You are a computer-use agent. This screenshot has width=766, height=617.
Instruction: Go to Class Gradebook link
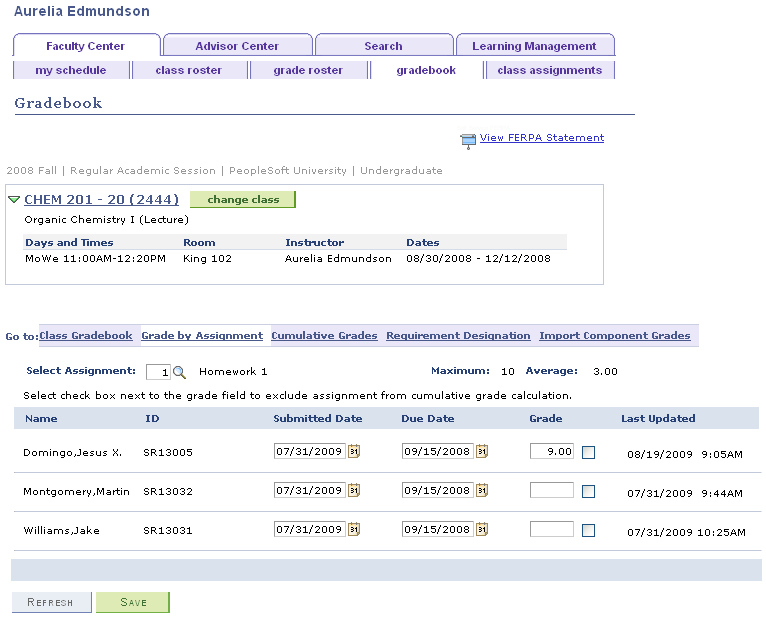point(86,336)
